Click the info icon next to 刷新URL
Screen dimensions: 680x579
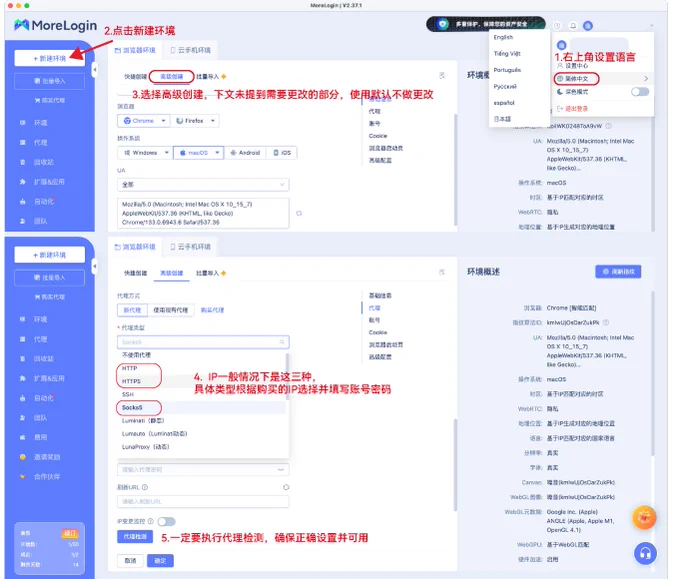145,487
